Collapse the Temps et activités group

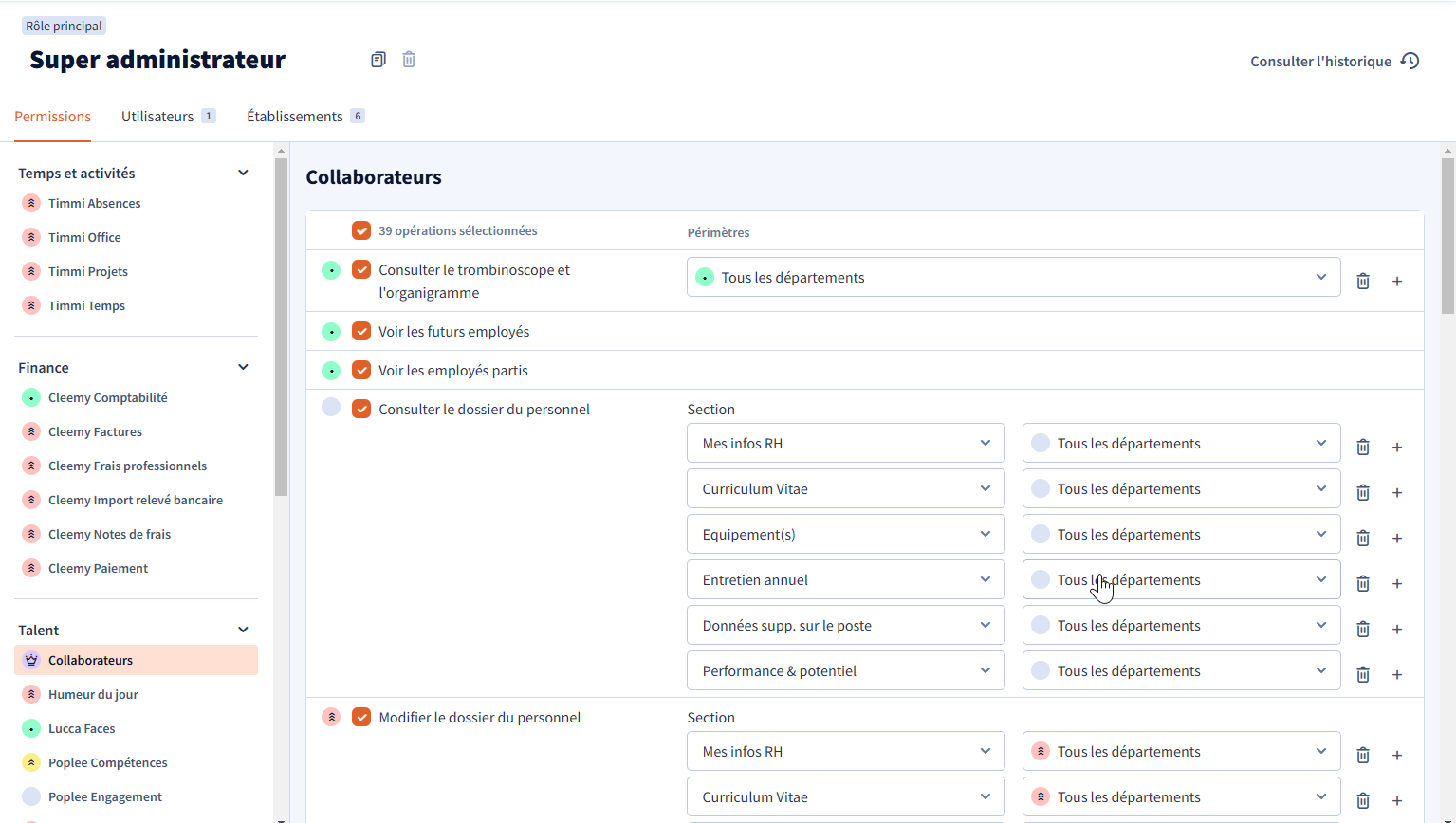[243, 173]
